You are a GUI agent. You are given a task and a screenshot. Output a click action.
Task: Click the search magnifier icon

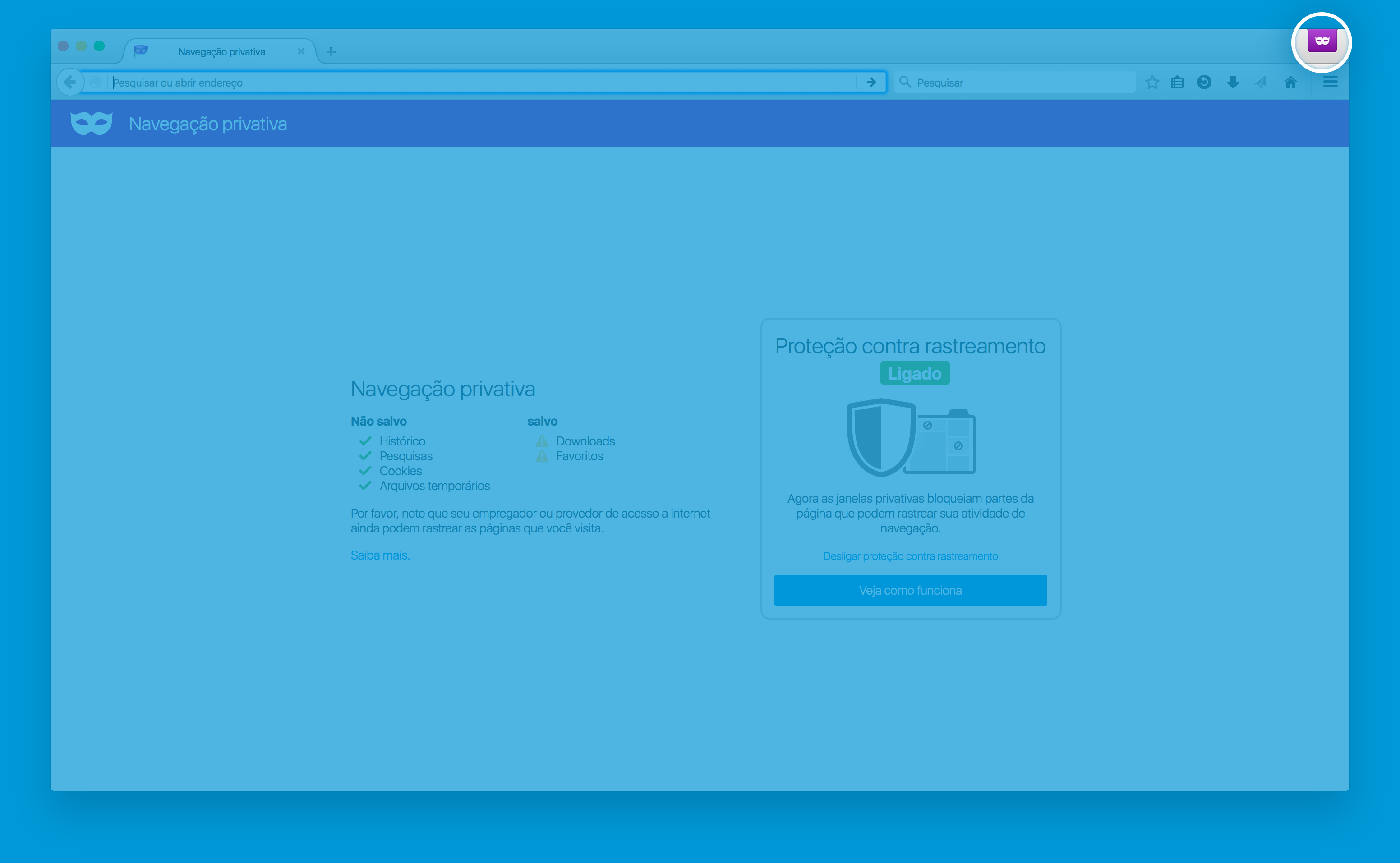(x=905, y=82)
